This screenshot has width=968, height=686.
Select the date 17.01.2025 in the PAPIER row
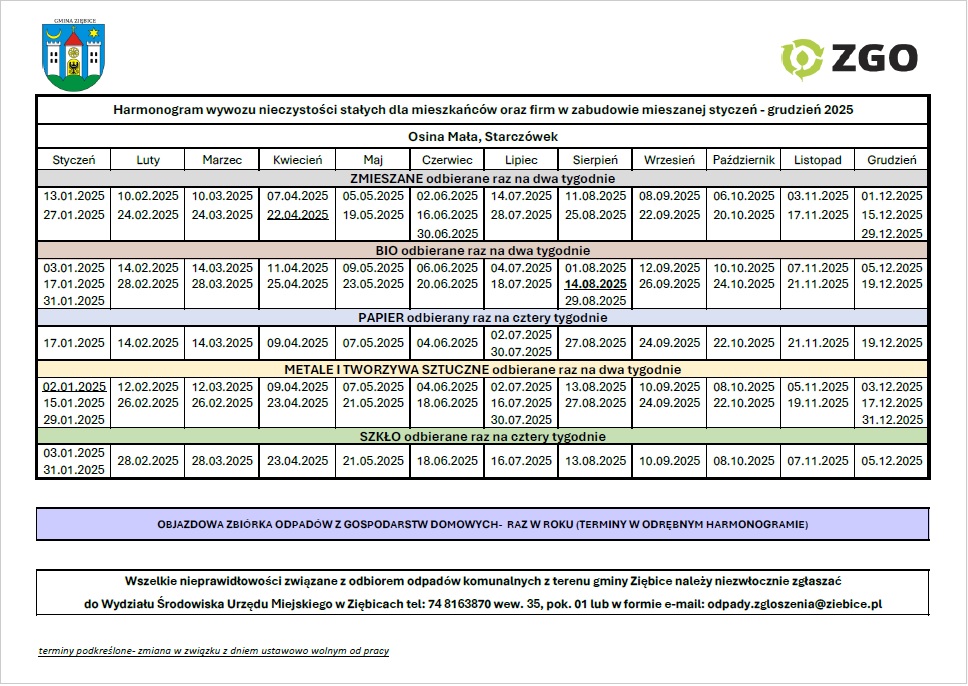point(73,343)
